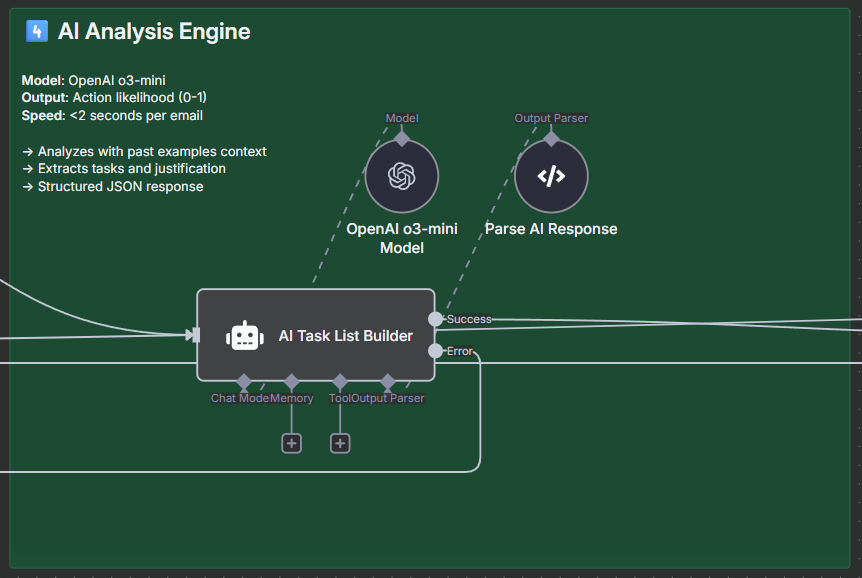Click the connector atop Parse AI Response node
The height and width of the screenshot is (578, 862).
(x=551, y=139)
